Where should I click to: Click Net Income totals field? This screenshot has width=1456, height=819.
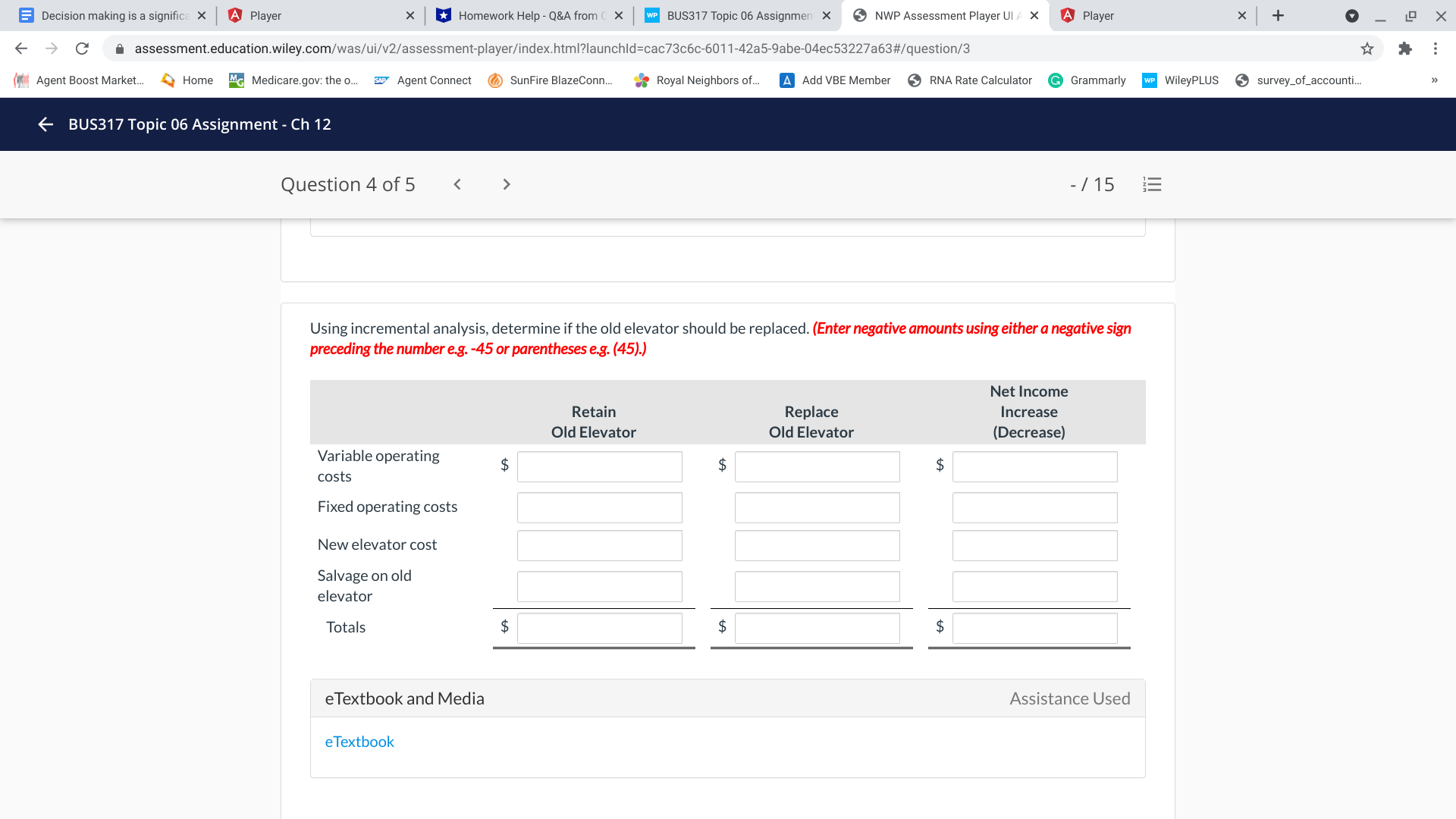point(1034,628)
